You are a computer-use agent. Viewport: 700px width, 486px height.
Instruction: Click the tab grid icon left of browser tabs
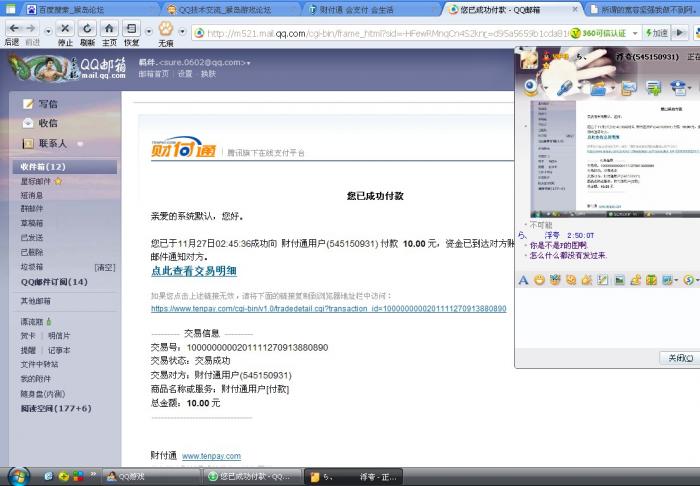tap(10, 9)
